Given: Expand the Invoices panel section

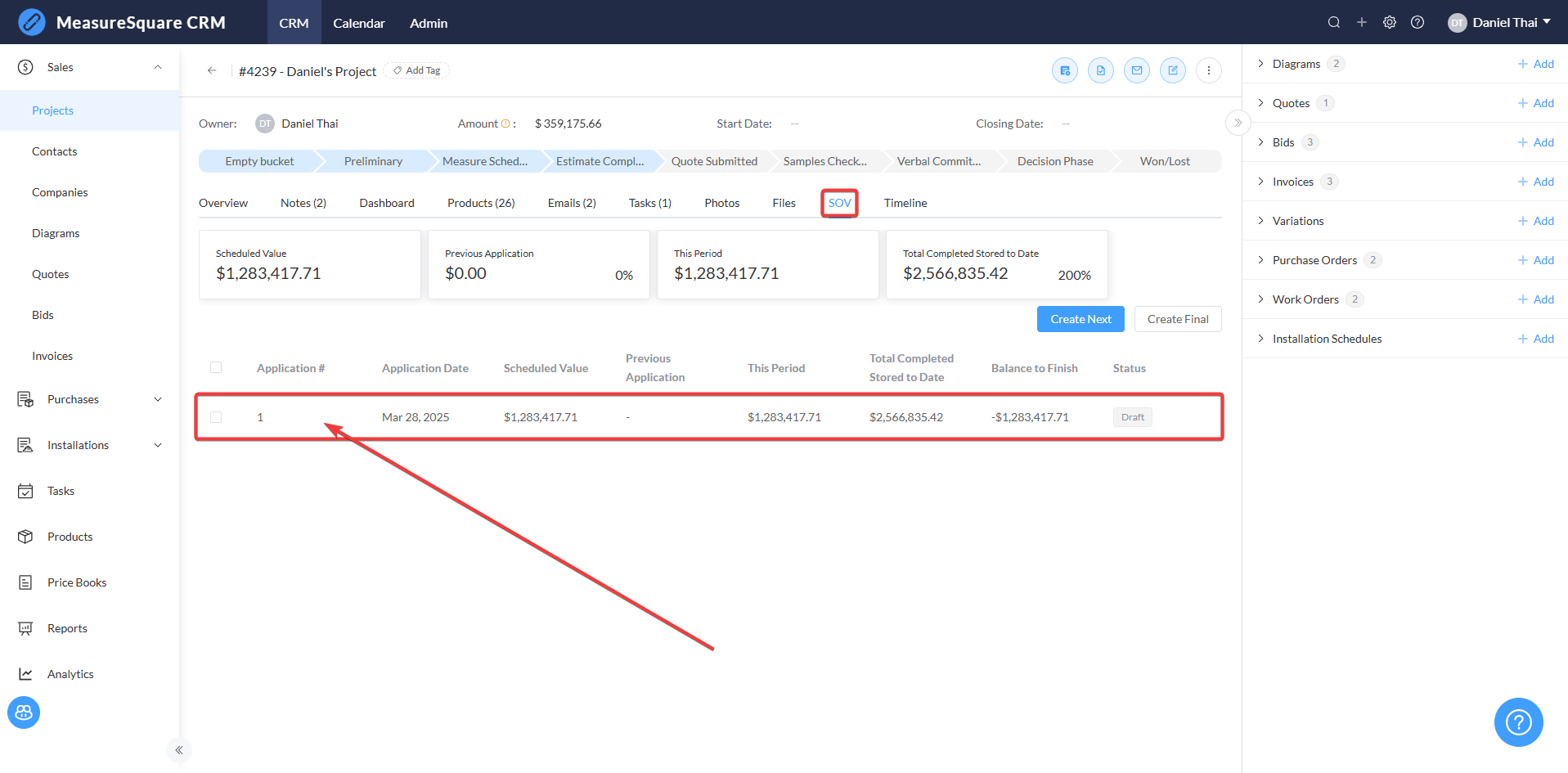Looking at the screenshot, I should click(x=1260, y=182).
